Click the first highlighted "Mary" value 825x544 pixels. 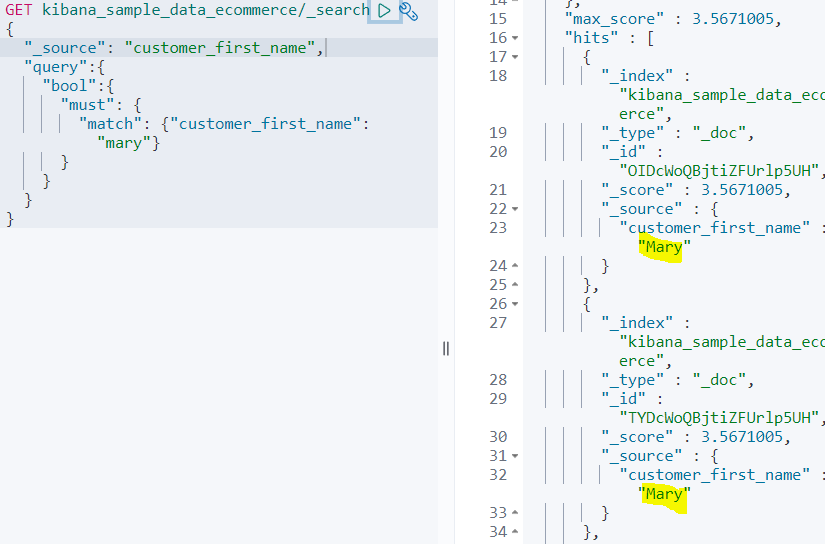[664, 247]
